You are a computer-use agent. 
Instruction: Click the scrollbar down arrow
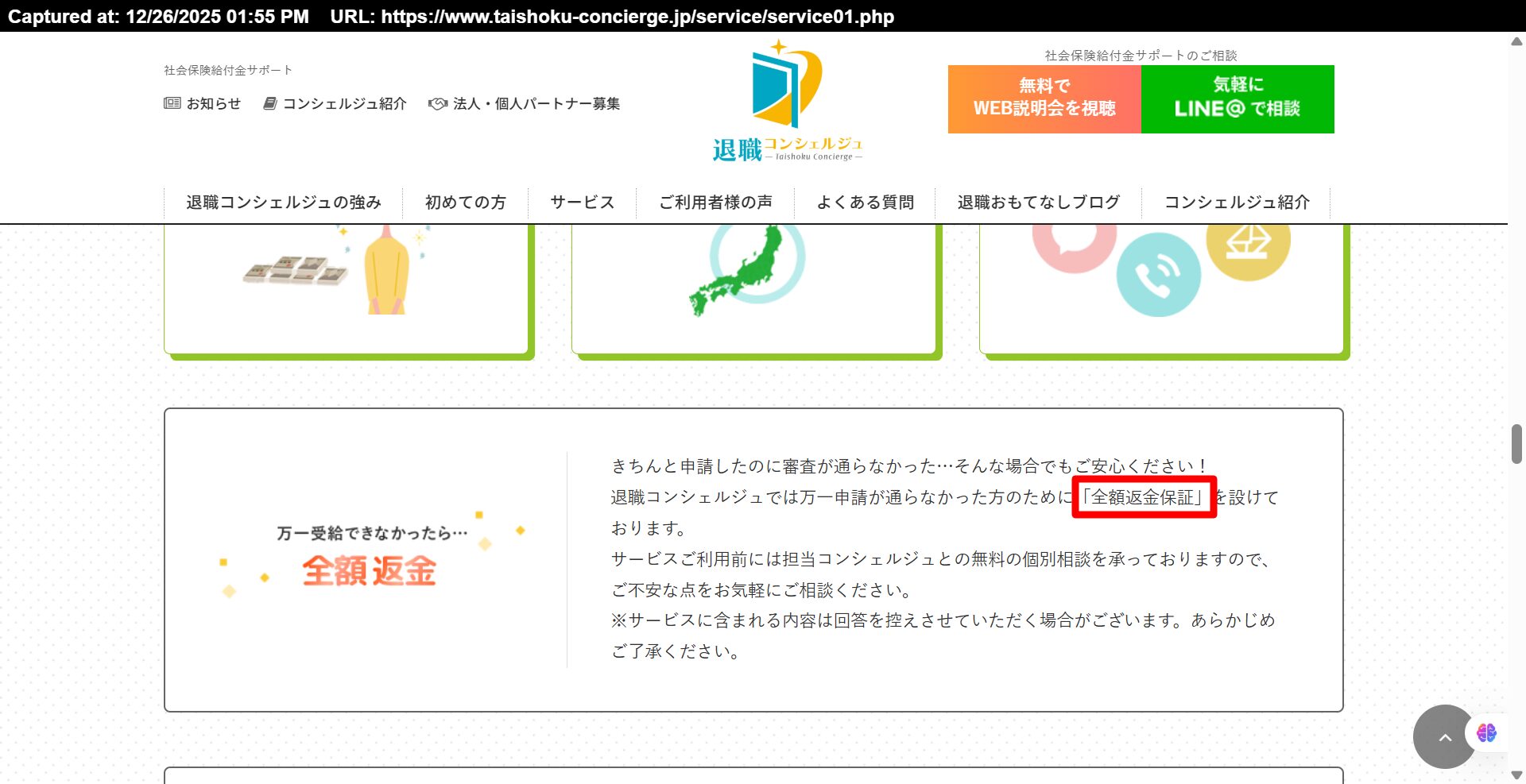click(1516, 775)
